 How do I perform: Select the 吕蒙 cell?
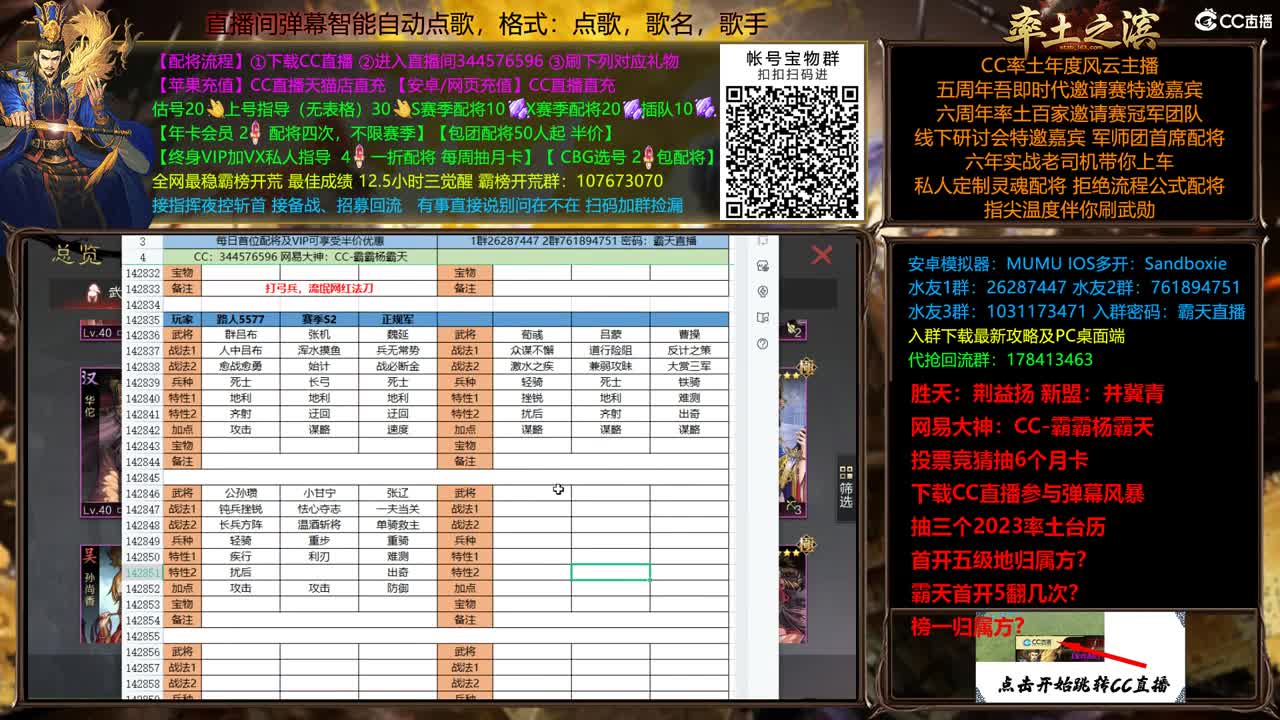tap(610, 335)
